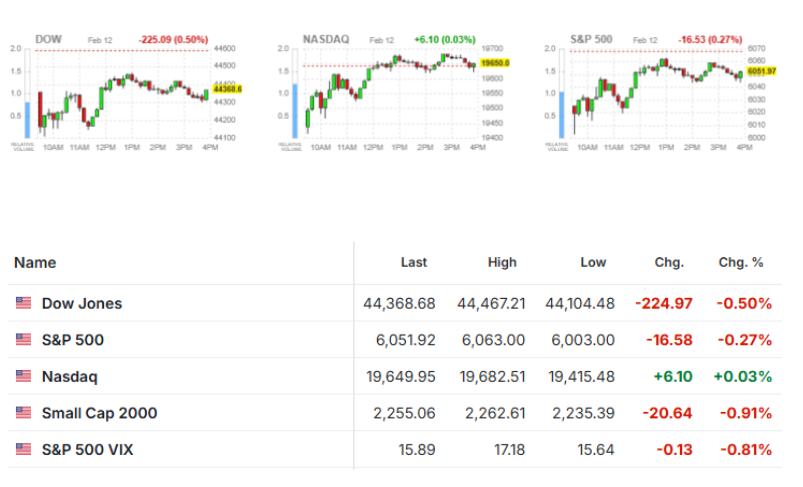Click the S&P 500 relative volume blue bar
This screenshot has width=803, height=487.
562,115
